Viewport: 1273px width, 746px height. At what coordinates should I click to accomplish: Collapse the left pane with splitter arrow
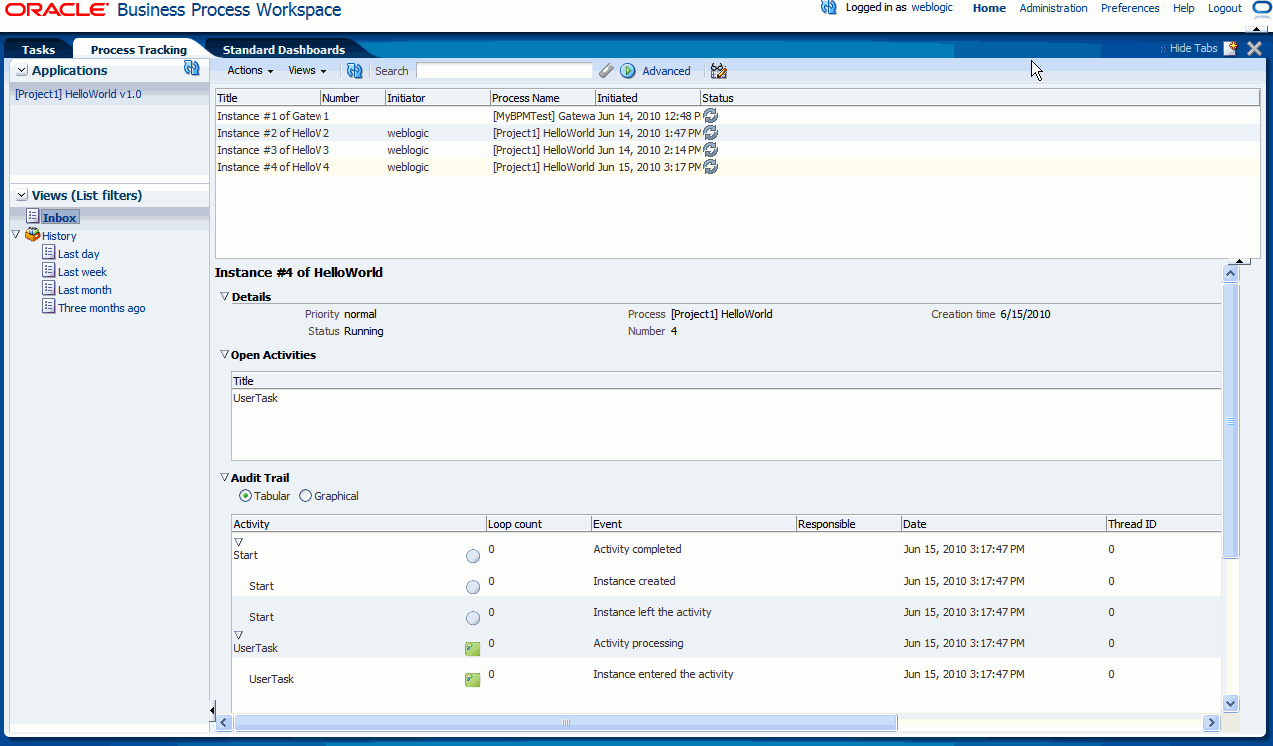[212, 710]
